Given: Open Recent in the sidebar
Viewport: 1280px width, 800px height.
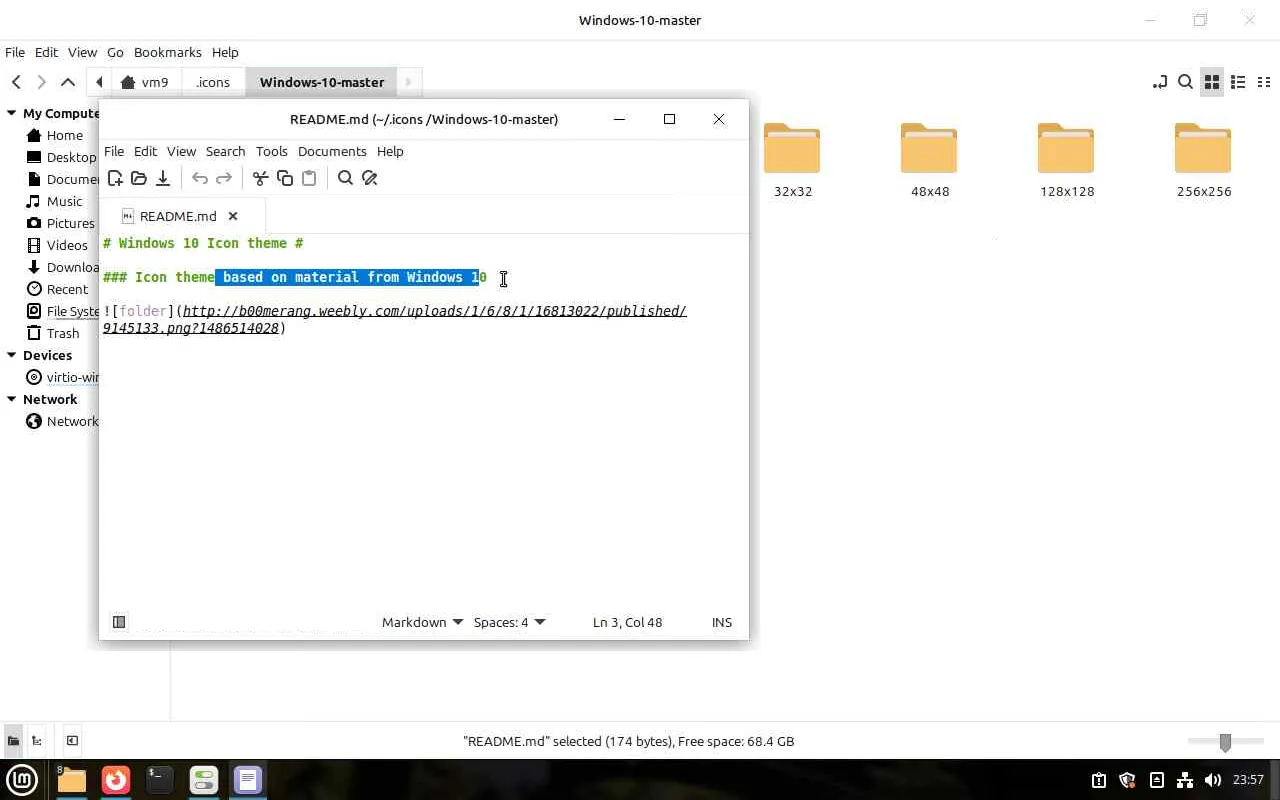Looking at the screenshot, I should tap(67, 289).
